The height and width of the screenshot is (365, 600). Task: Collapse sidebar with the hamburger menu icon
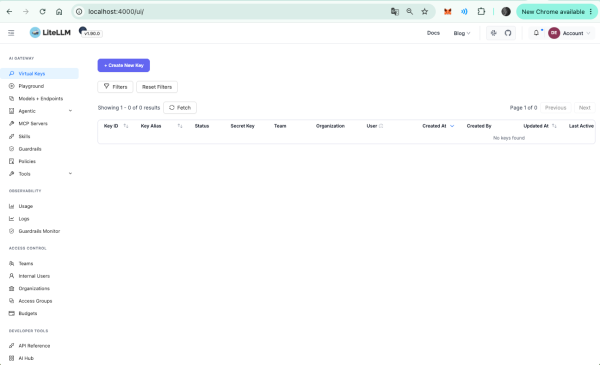tap(11, 33)
